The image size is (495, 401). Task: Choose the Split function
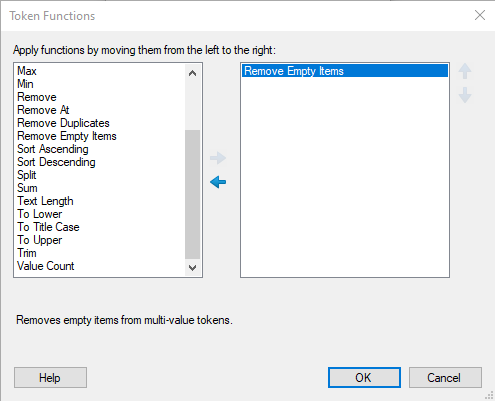click(x=27, y=175)
